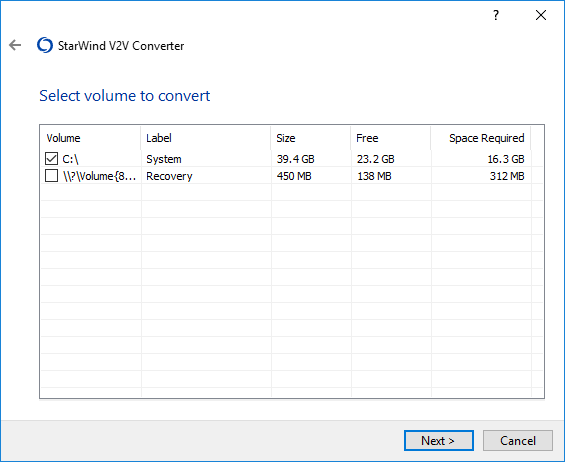Click the Cancel button
This screenshot has height=462, width=565.
(518, 440)
